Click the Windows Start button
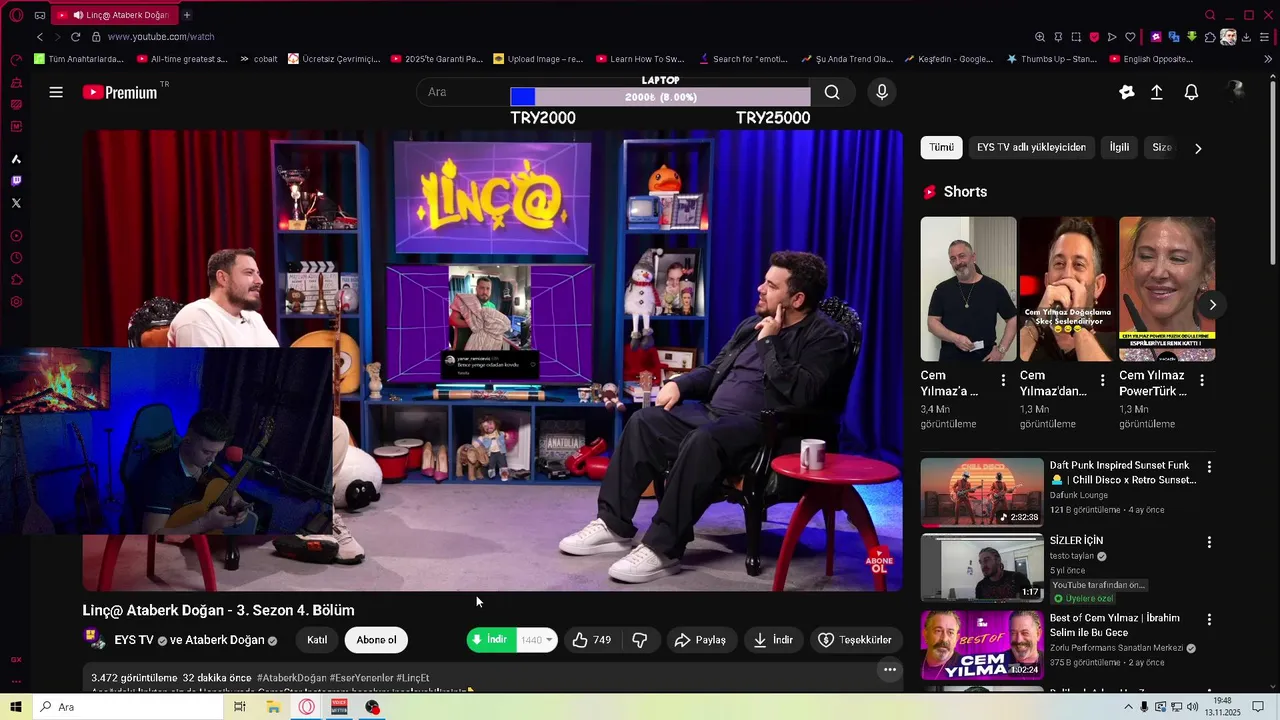This screenshot has width=1280, height=720. point(16,707)
